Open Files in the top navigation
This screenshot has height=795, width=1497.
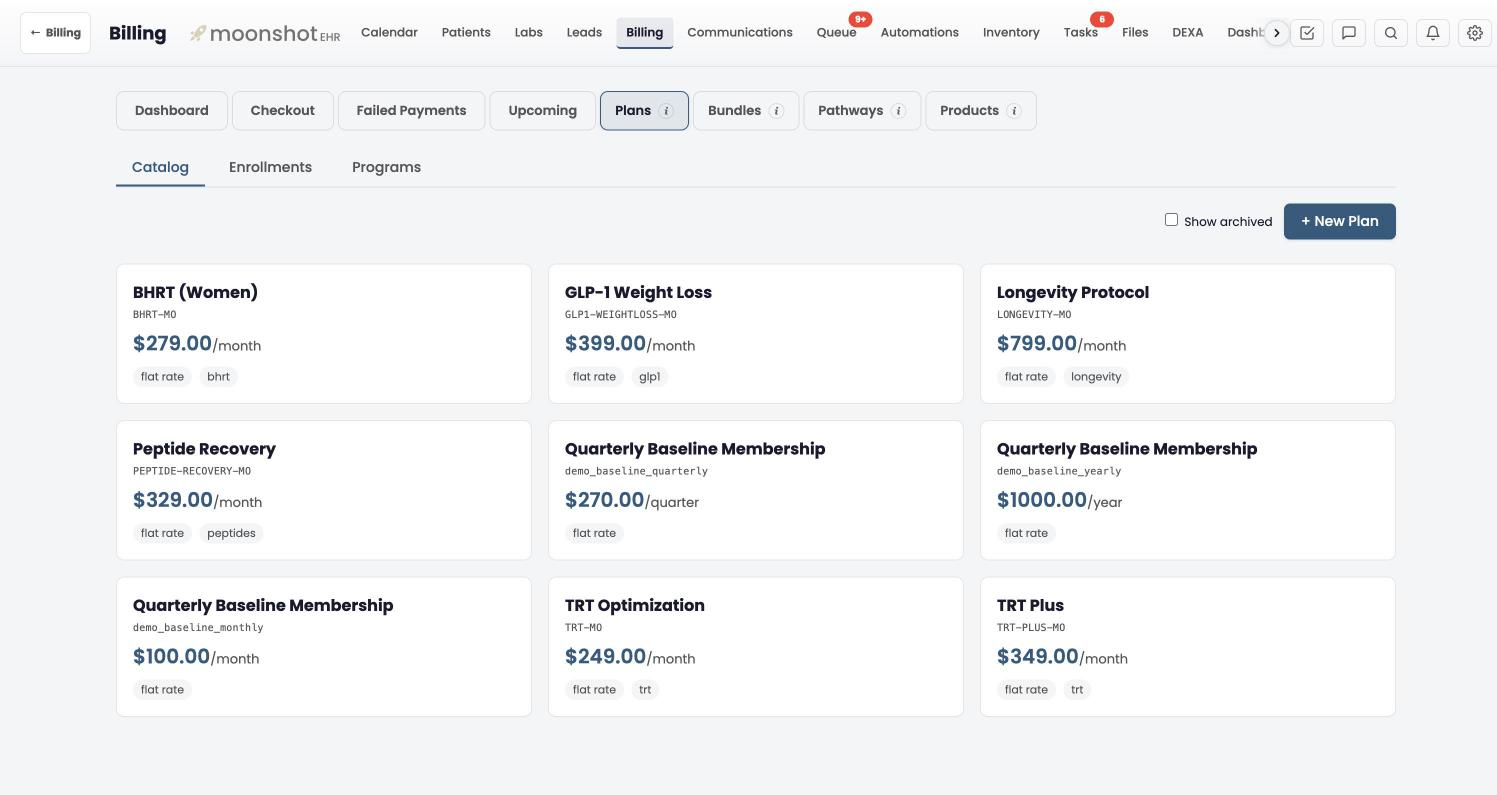coord(1135,32)
